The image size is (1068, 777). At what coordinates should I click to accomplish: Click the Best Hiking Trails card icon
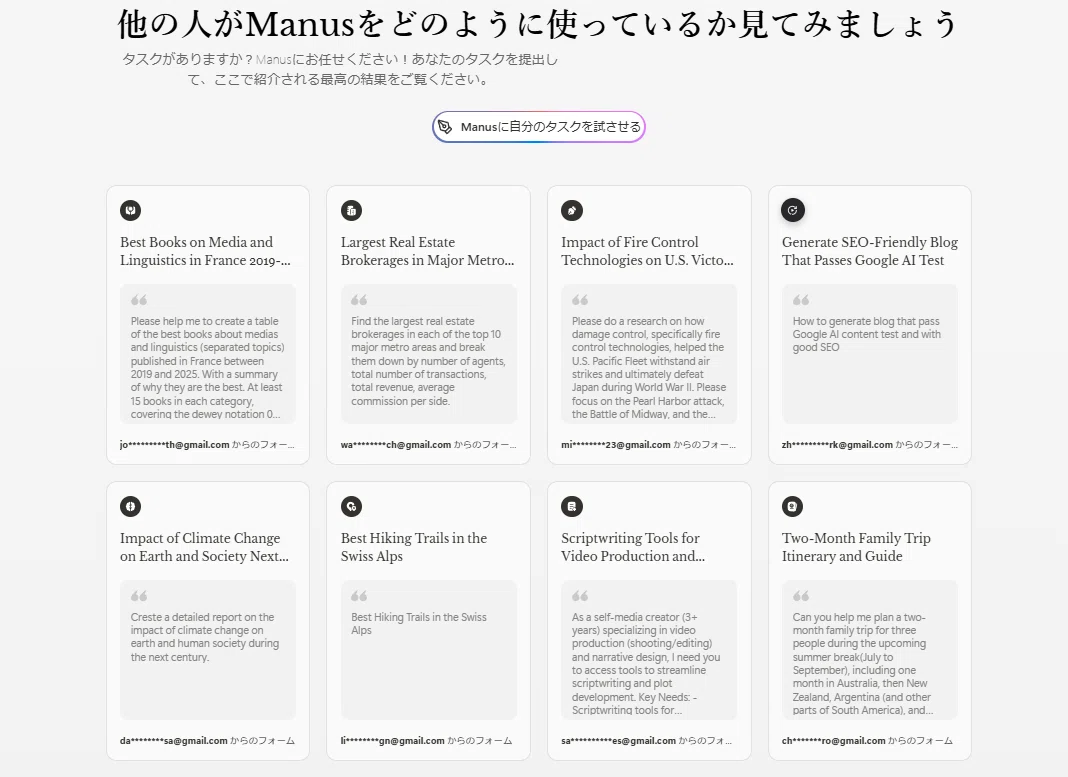(351, 507)
